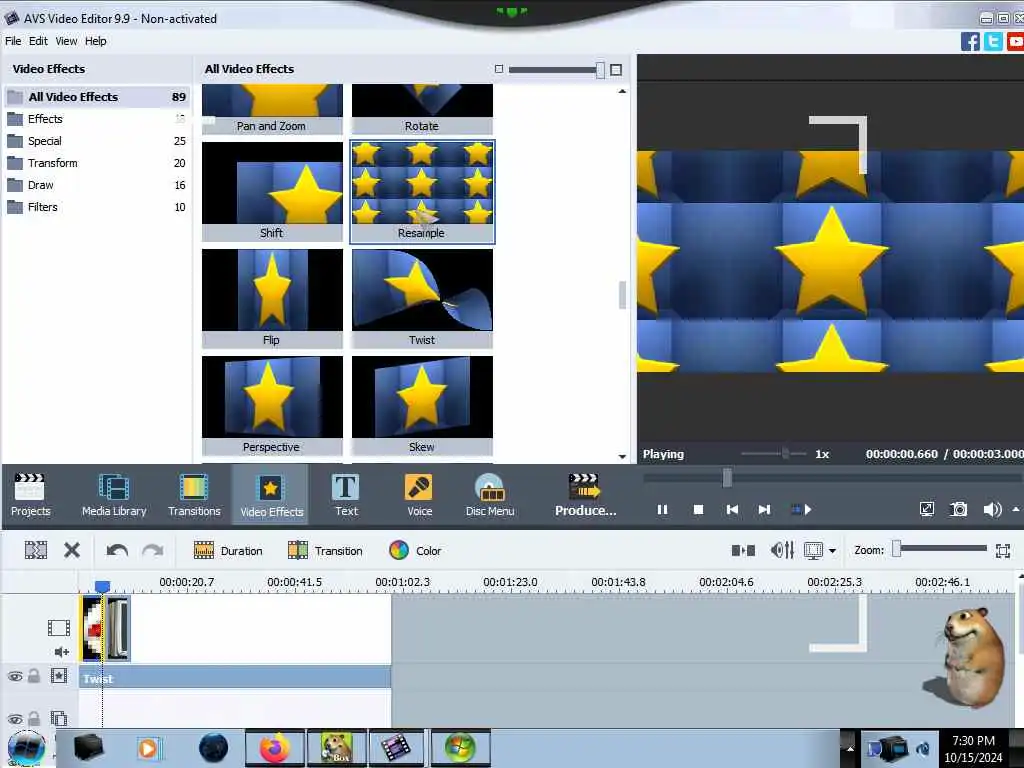The image size is (1024, 768).
Task: Adjust the thumbnail size slider
Action: click(x=600, y=69)
